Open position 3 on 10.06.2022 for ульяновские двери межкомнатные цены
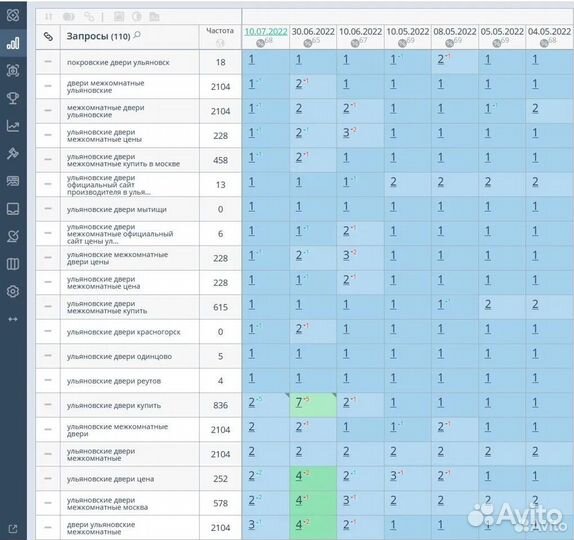This screenshot has width=574, height=540. [x=346, y=133]
